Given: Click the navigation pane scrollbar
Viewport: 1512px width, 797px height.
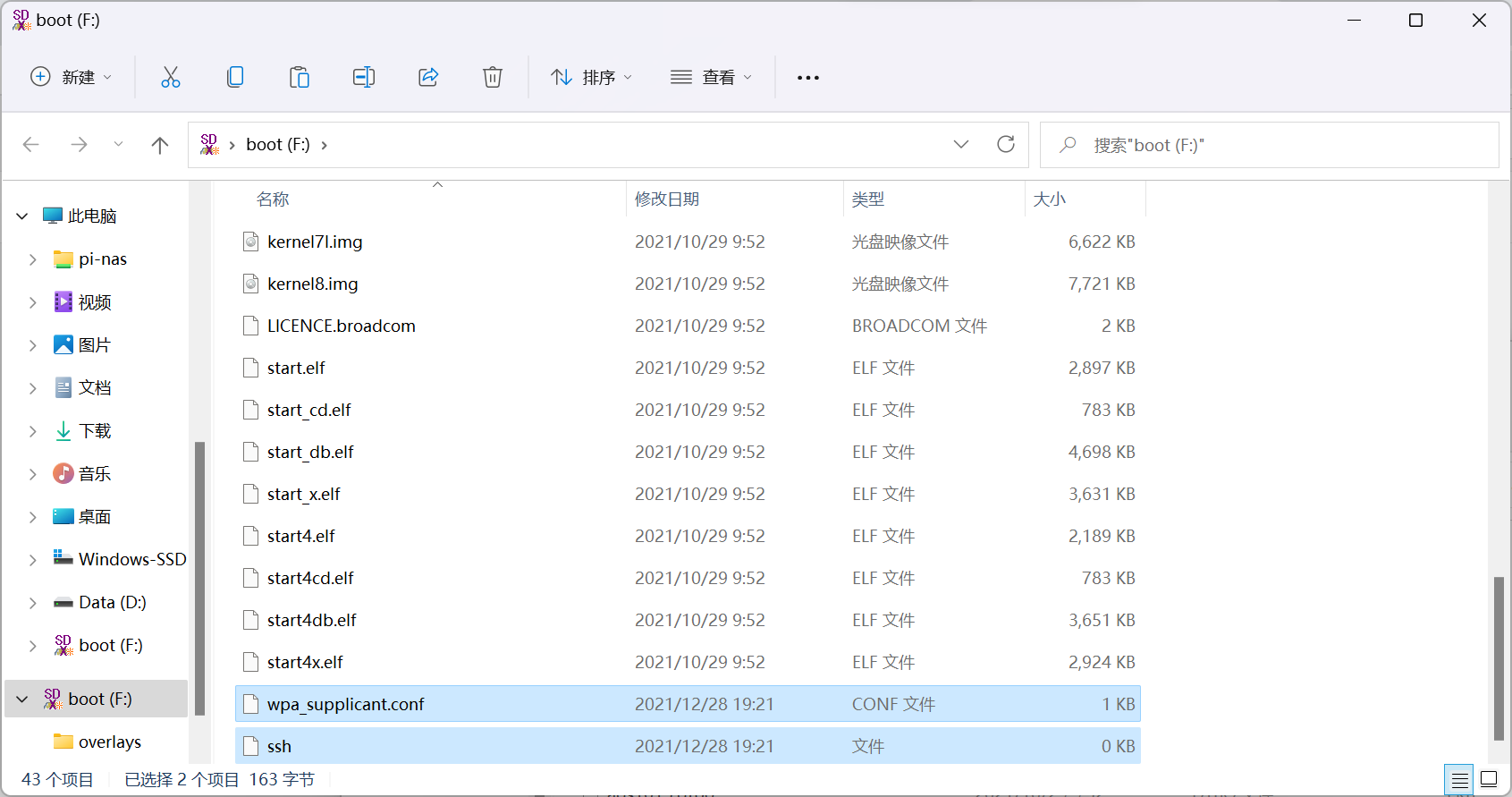Looking at the screenshot, I should click(x=200, y=579).
